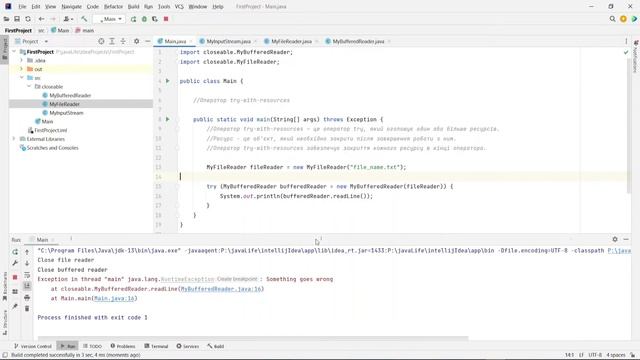Switch to MyInputStream.java editor tab
This screenshot has height=360, width=640.
click(x=228, y=41)
